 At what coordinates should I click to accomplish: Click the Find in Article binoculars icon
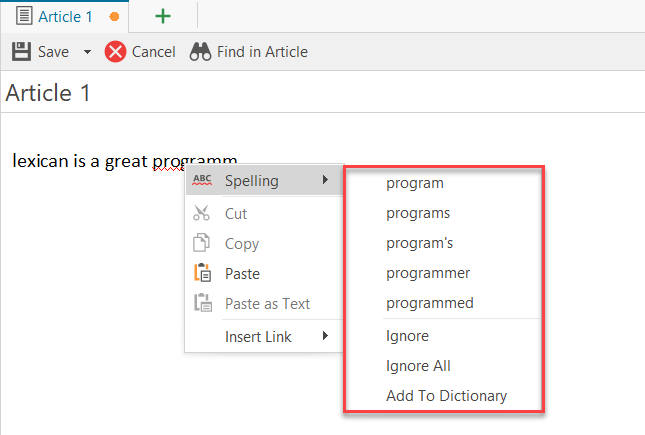(x=200, y=51)
